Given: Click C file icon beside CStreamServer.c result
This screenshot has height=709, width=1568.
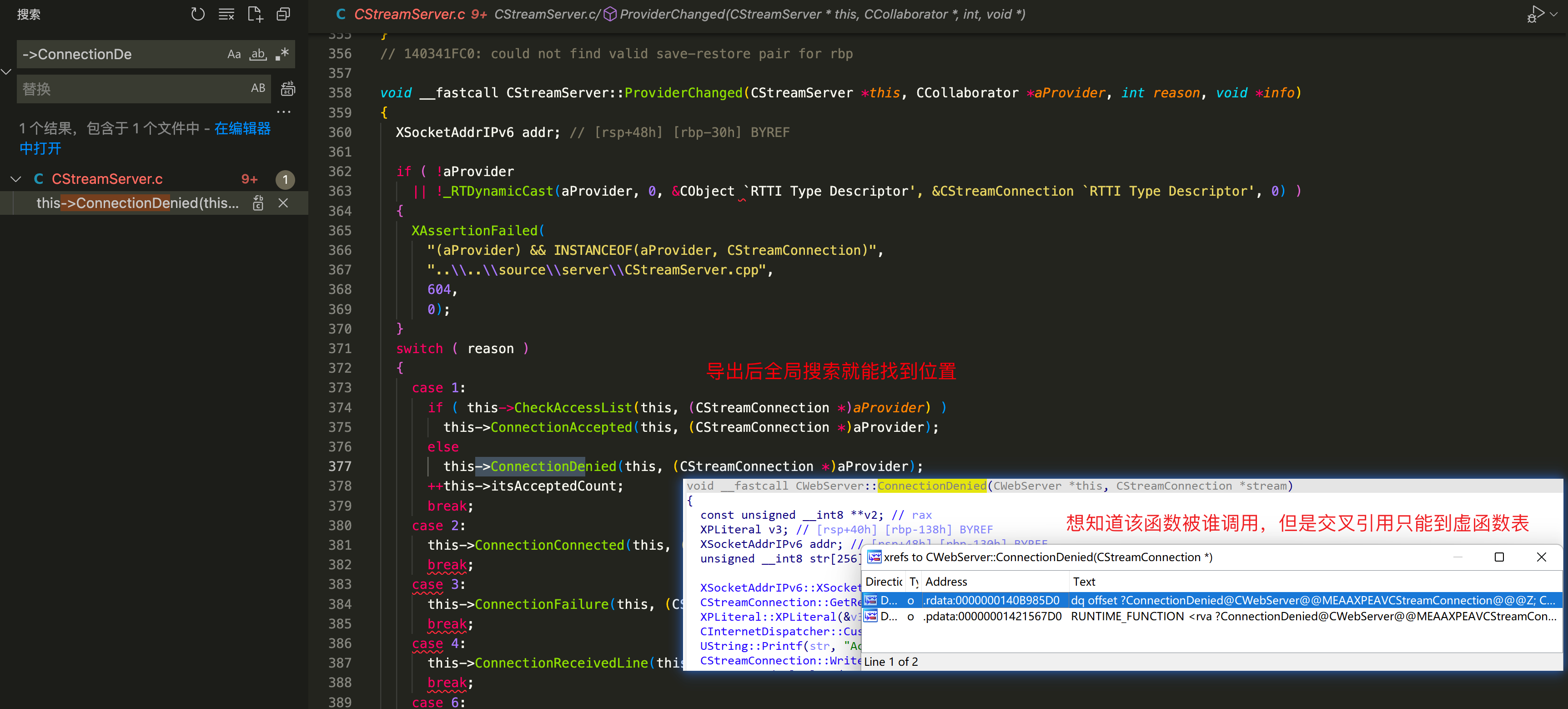Looking at the screenshot, I should coord(38,179).
